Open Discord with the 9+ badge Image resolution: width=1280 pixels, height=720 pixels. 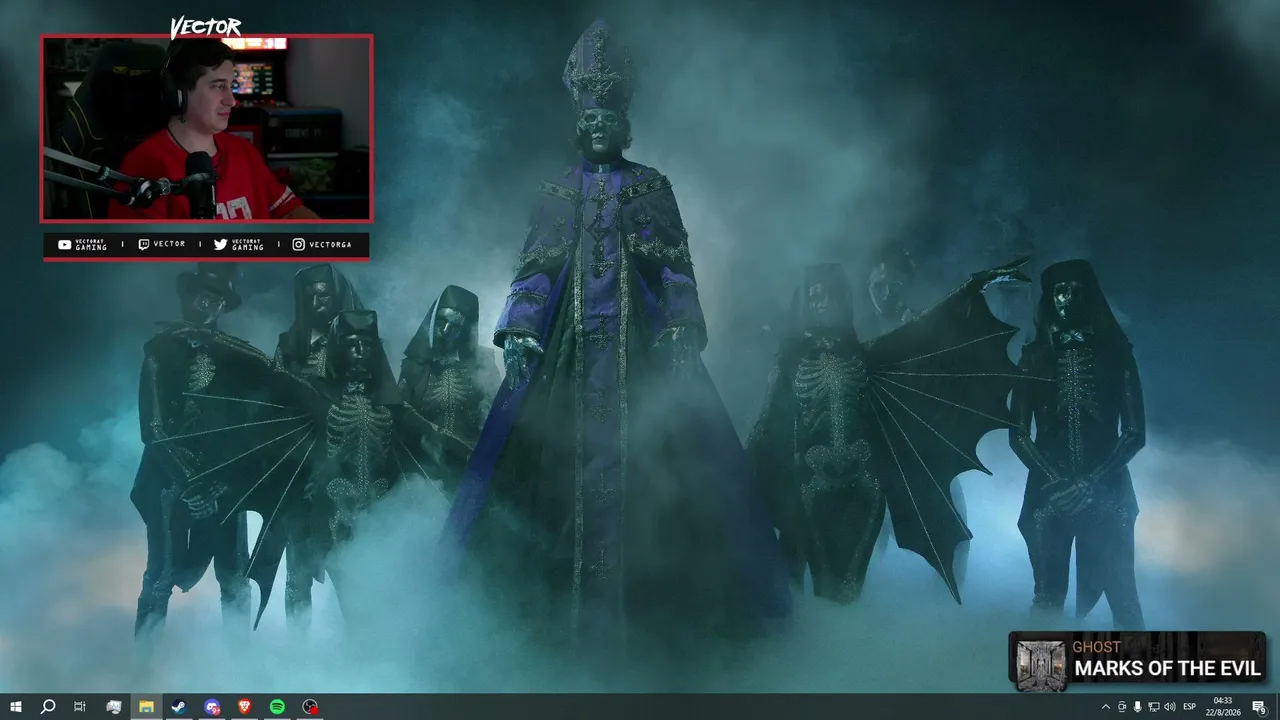[212, 707]
